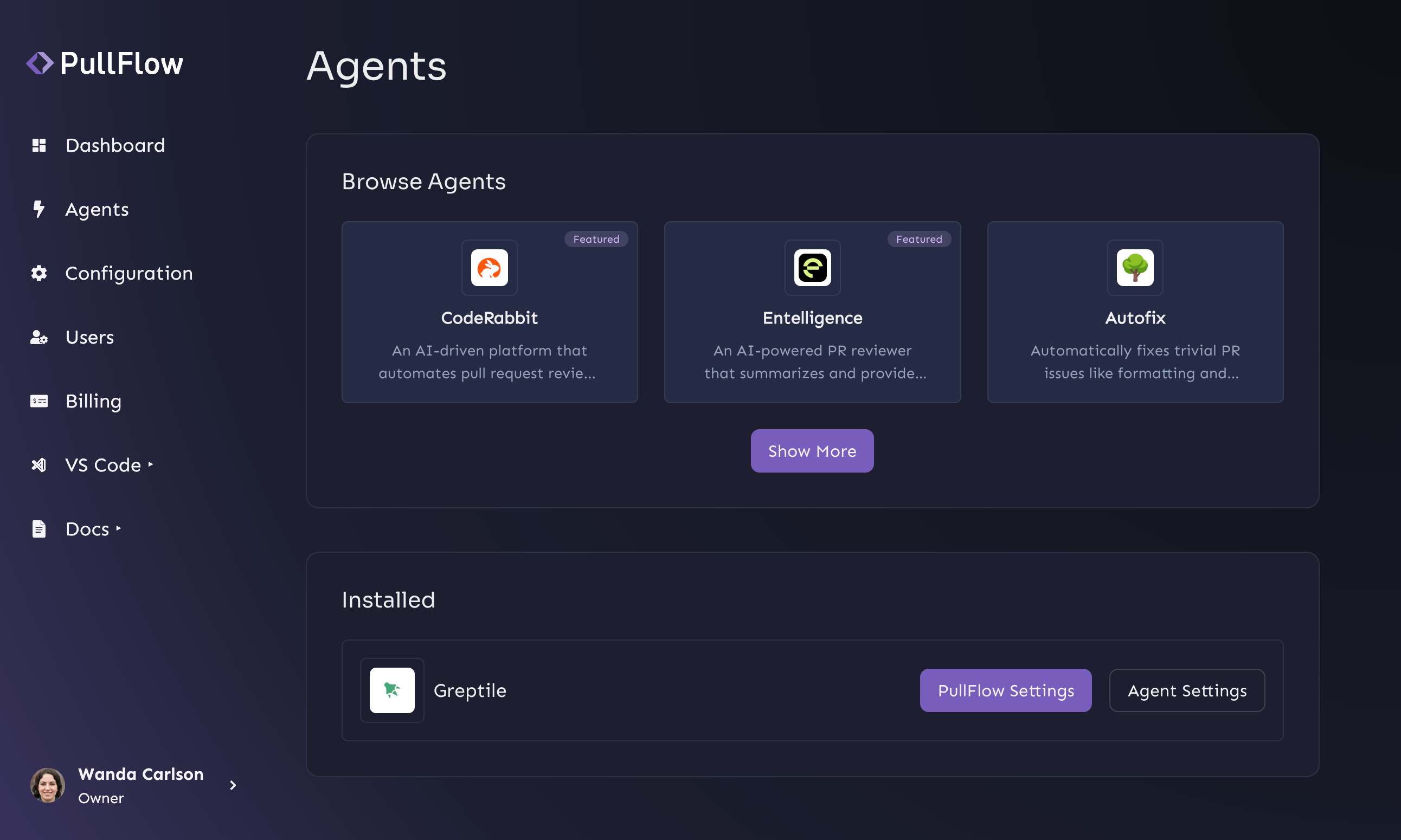
Task: Click the Agents lightning bolt icon
Action: (38, 209)
